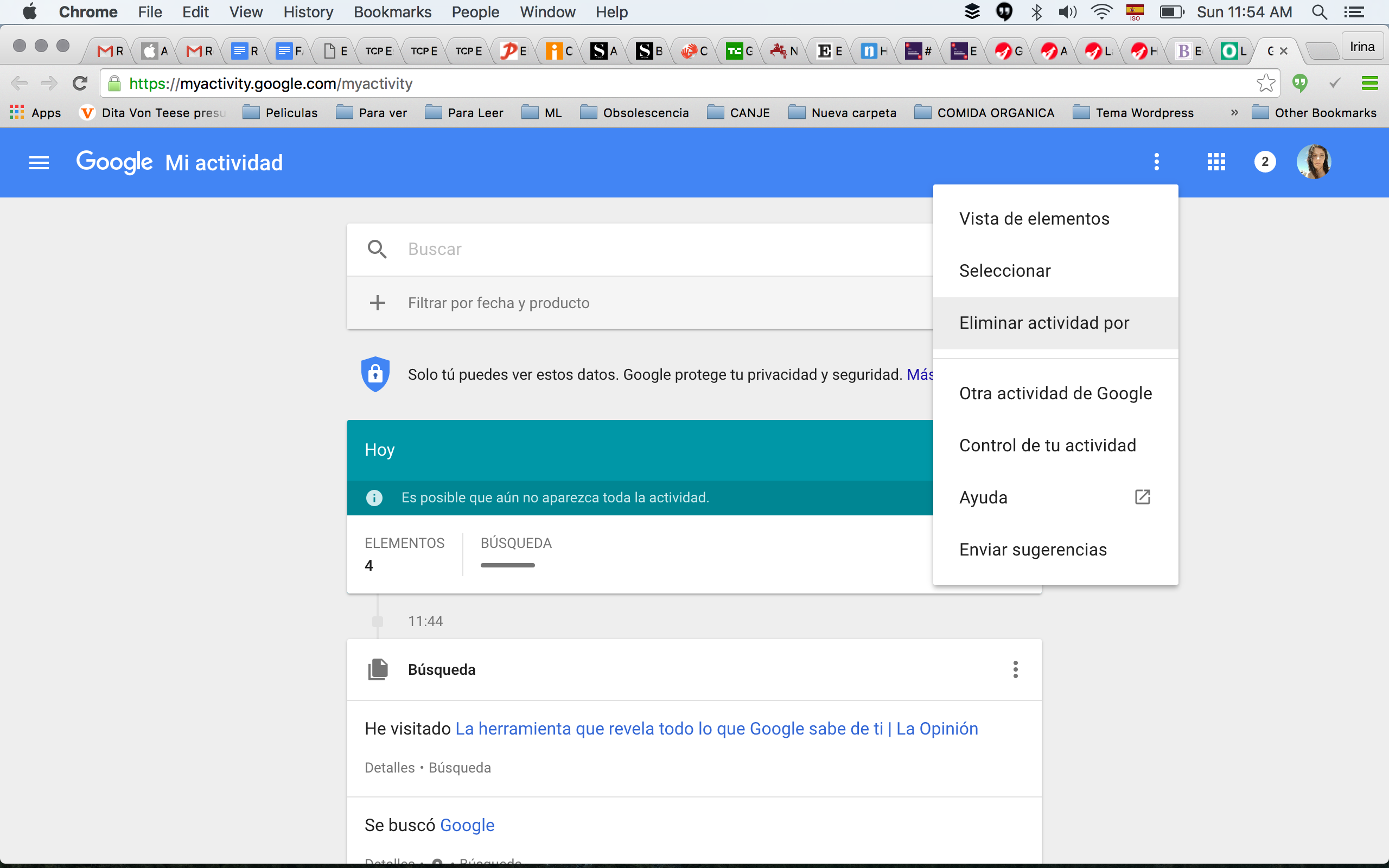Open the Obsolescencia bookmarks folder

tap(634, 112)
